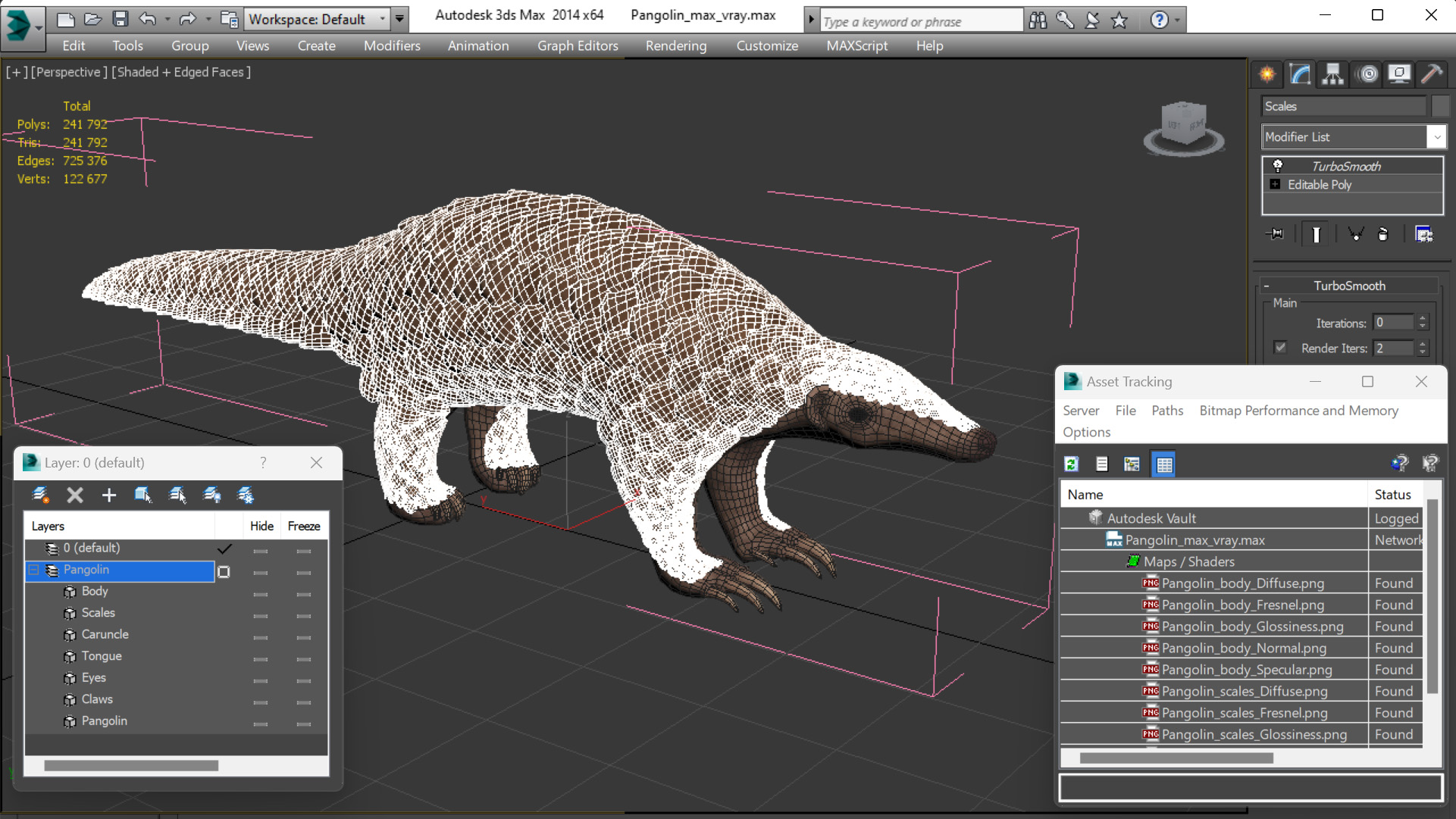Open the Hierarchy command panel tab
1456x819 pixels.
coord(1333,73)
